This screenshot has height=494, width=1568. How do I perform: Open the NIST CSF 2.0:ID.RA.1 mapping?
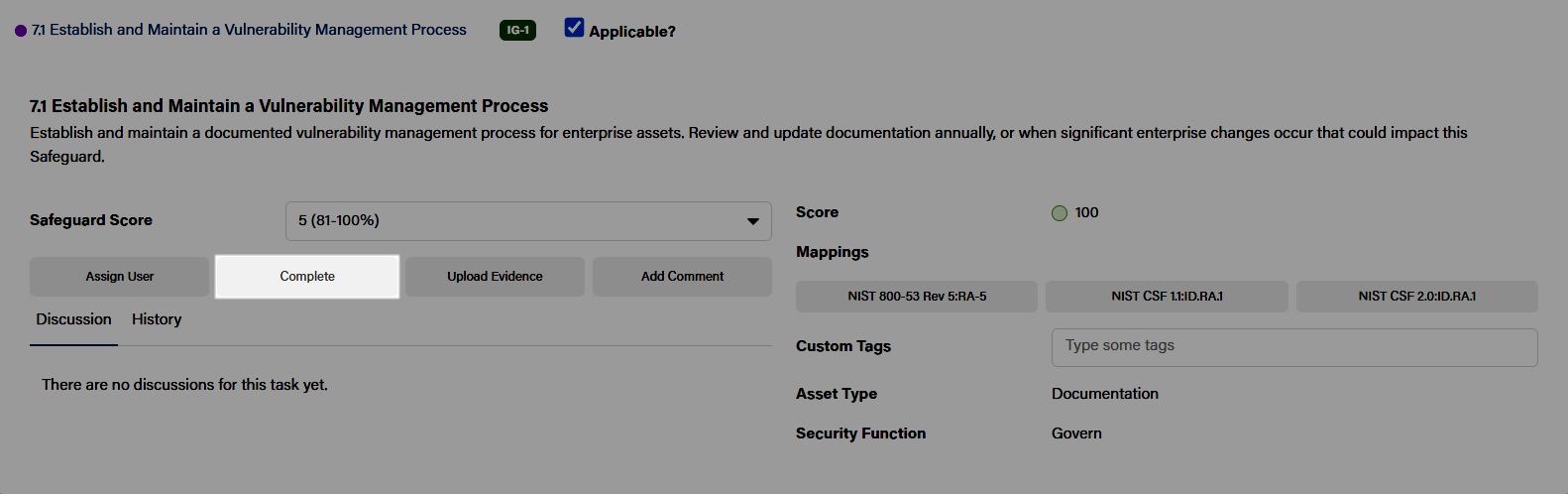point(1417,297)
